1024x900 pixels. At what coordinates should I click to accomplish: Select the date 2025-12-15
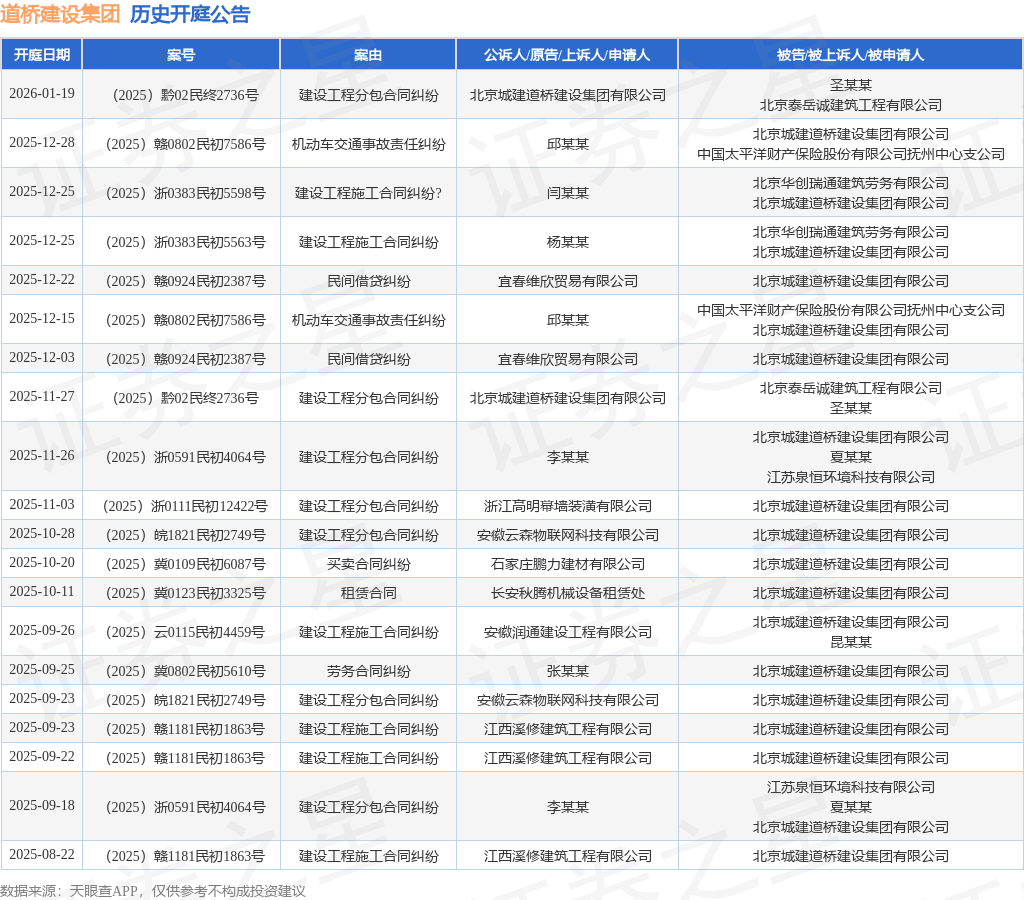click(42, 319)
